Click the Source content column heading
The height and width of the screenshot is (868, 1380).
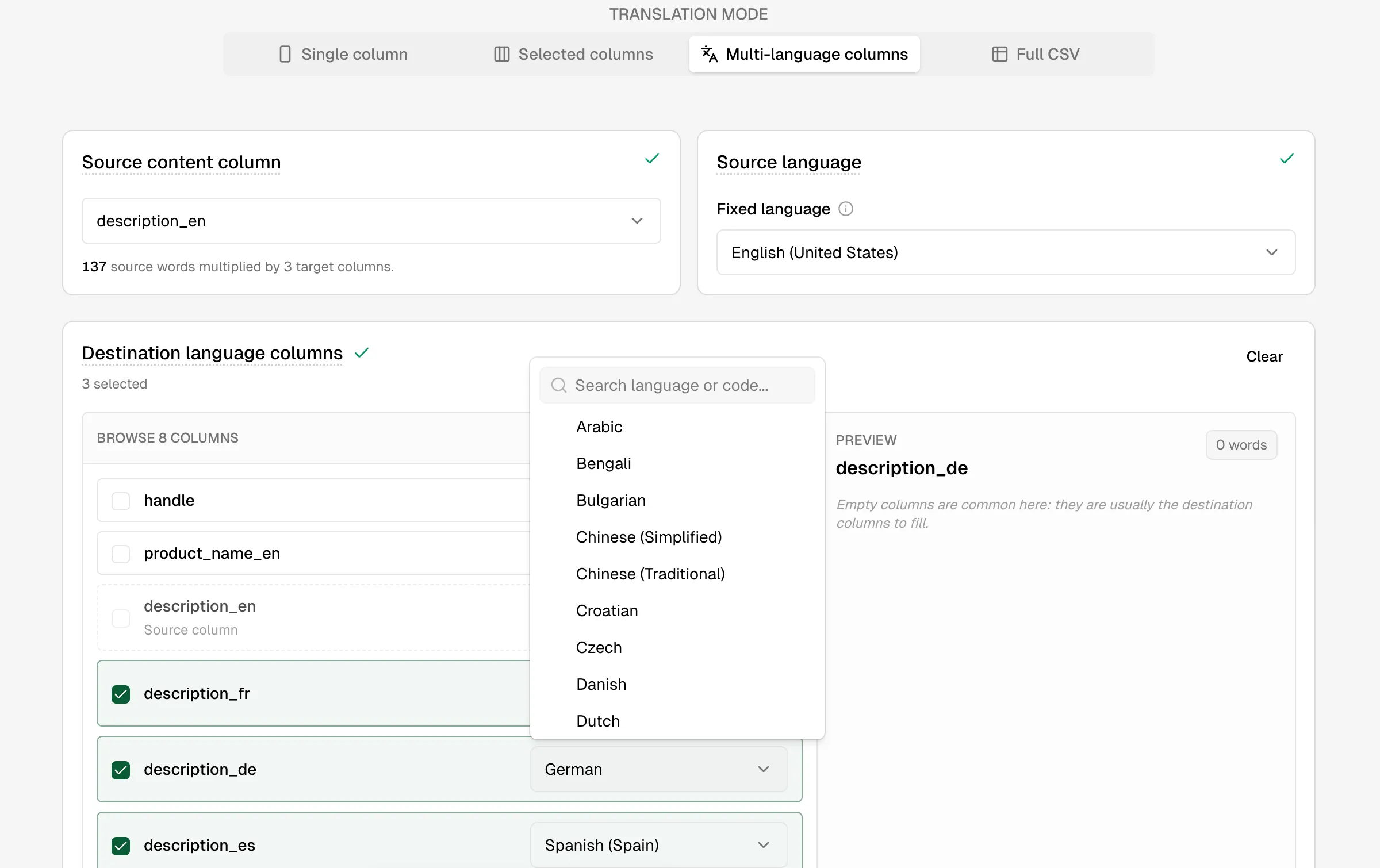pyautogui.click(x=181, y=162)
